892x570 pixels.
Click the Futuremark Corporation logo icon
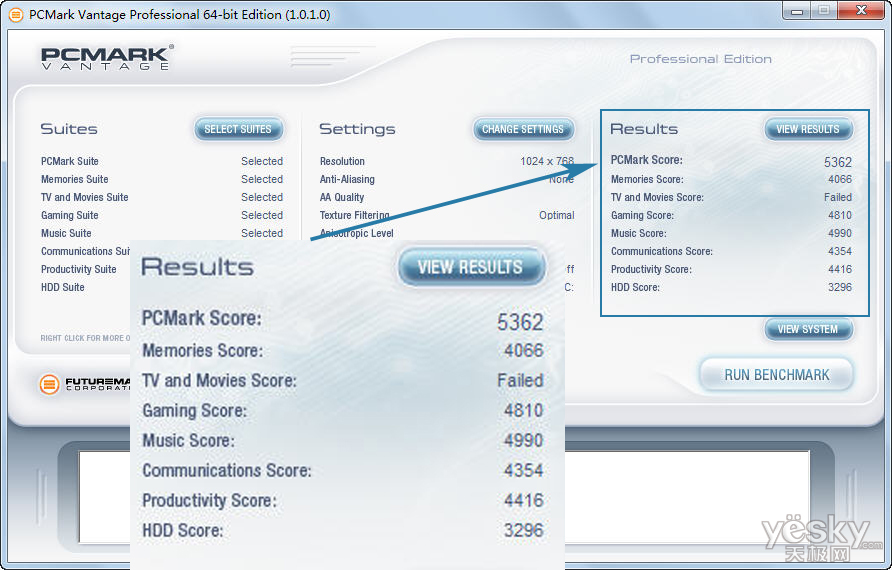(x=49, y=384)
